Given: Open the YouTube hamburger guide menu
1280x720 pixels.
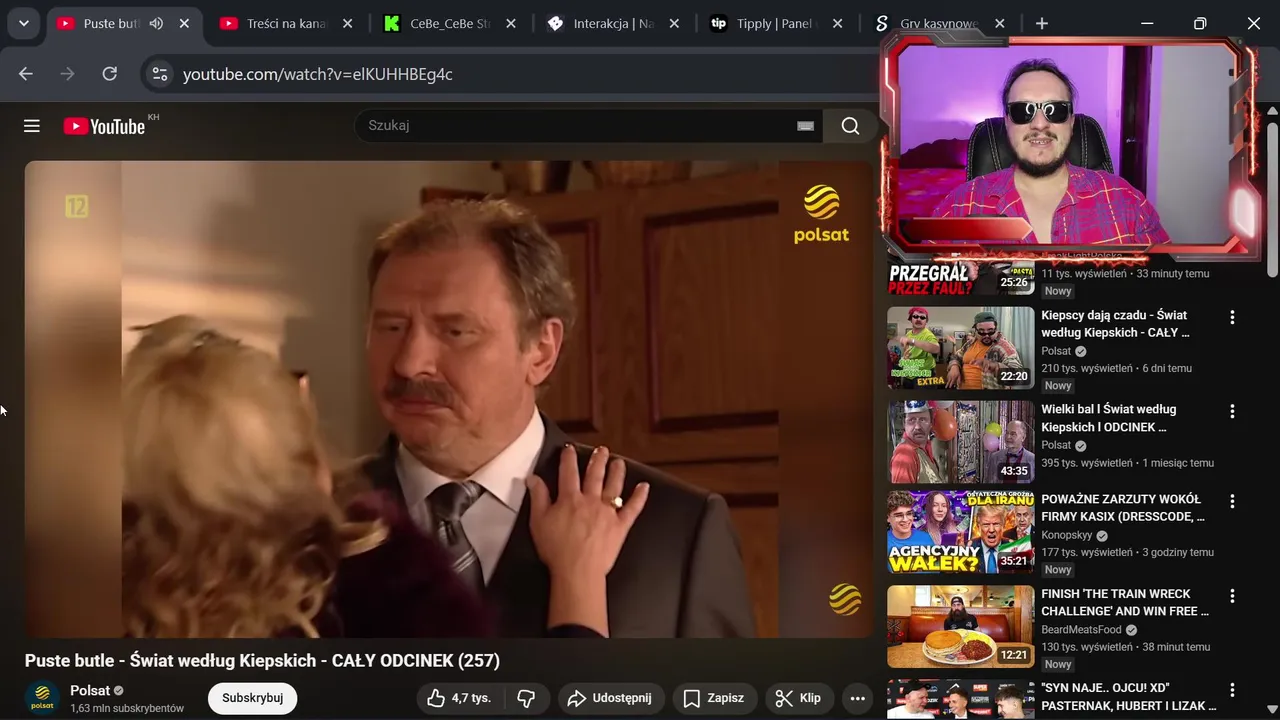Looking at the screenshot, I should (x=32, y=126).
